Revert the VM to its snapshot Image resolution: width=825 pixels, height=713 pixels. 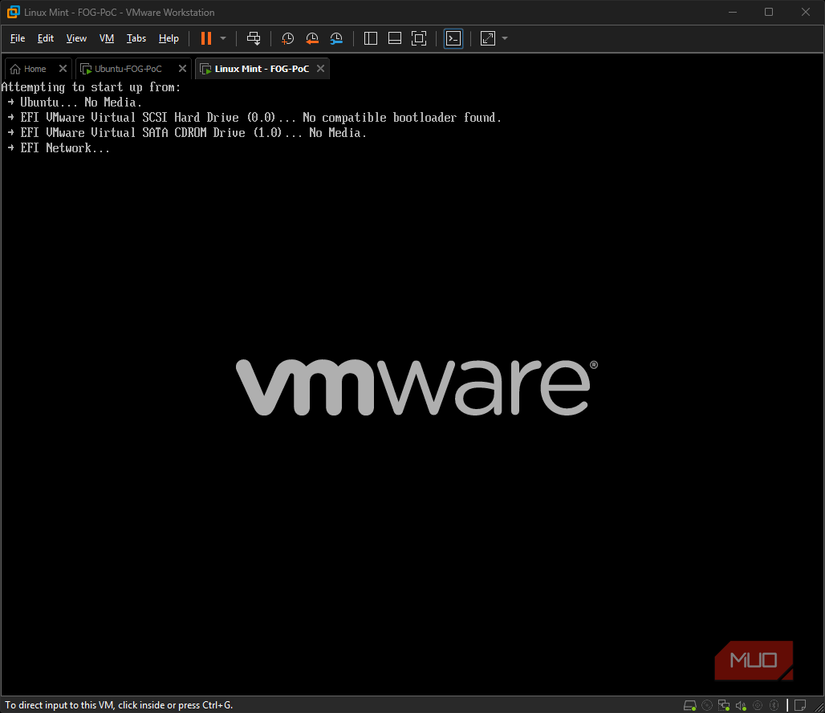312,38
